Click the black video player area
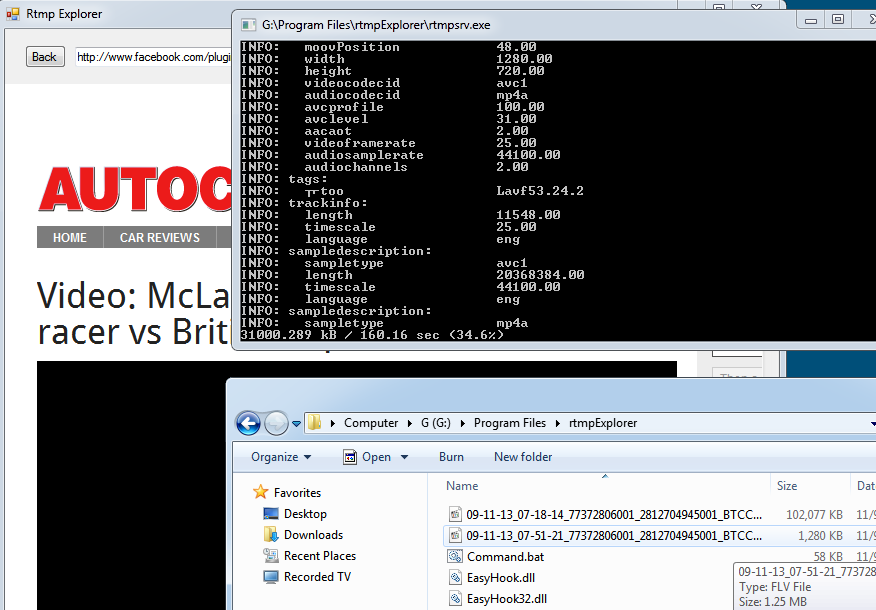The image size is (876, 610). [131, 485]
